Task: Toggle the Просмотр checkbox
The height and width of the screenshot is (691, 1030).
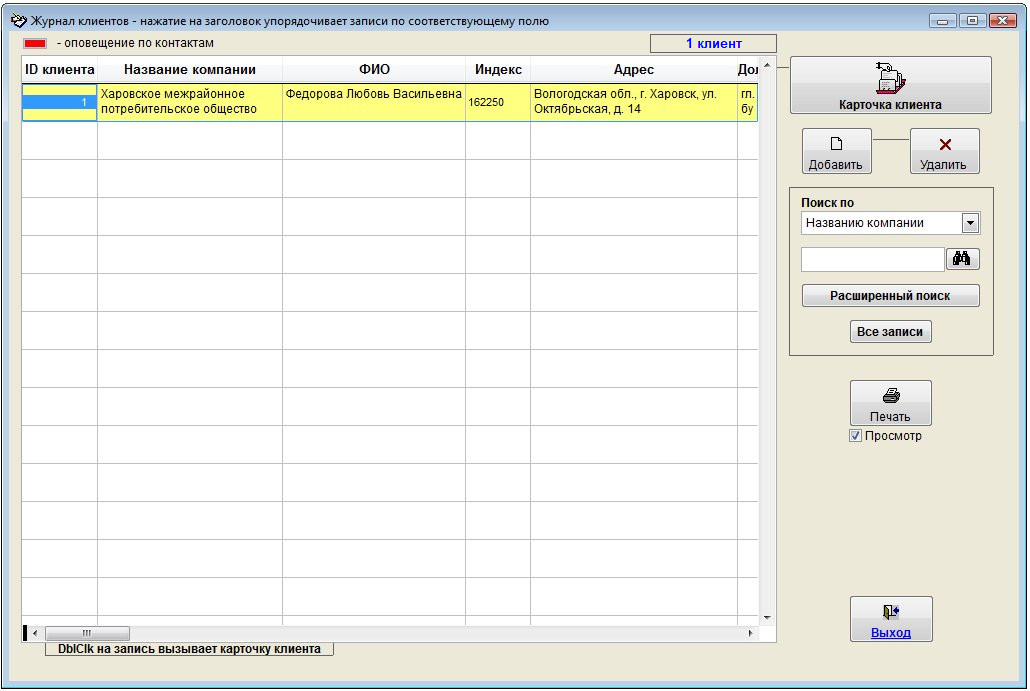Action: pyautogui.click(x=855, y=436)
